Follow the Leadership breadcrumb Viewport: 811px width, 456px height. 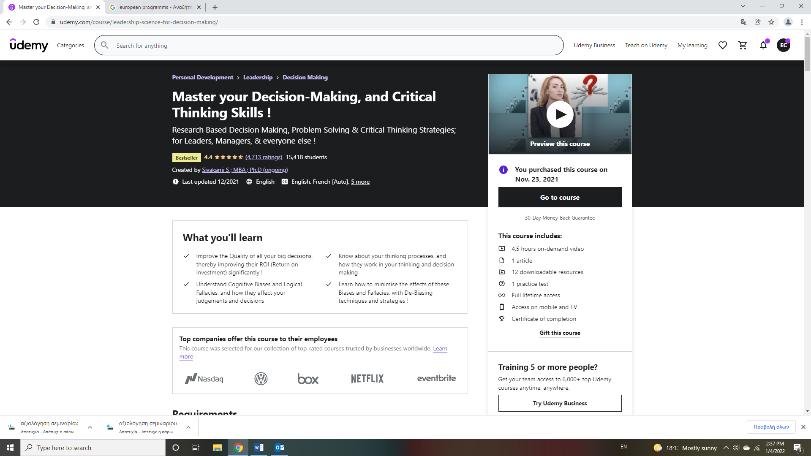click(258, 78)
